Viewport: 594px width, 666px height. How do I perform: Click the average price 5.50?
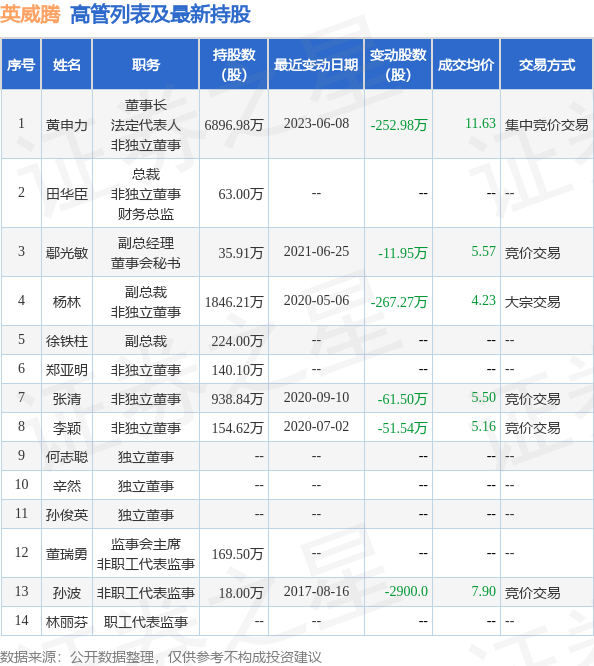[x=484, y=397]
